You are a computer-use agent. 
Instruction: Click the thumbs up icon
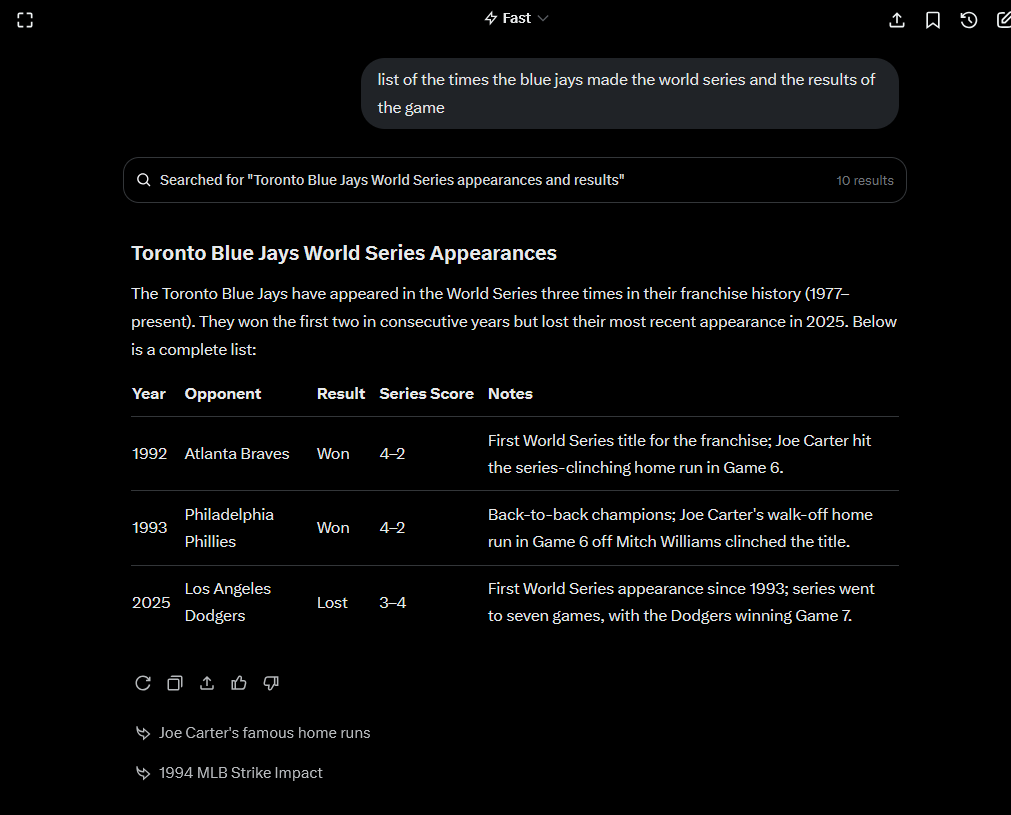click(x=239, y=683)
